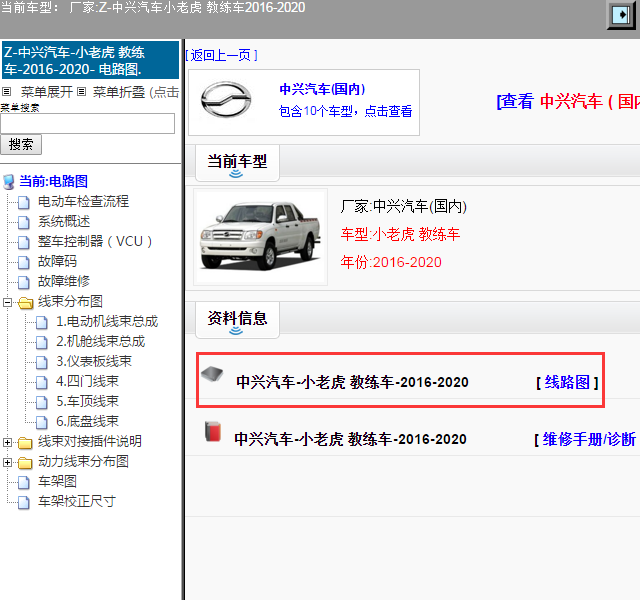Collapse the 线束分布图 tree folder
Screen dimensions: 640x600
(x=7, y=302)
